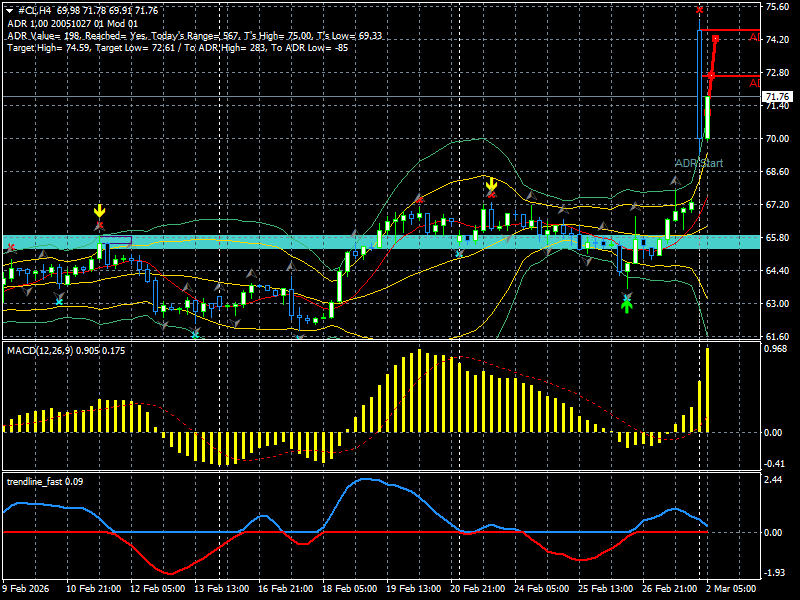
Task: Click the tallest last MACD histogram bar
Action: coord(708,390)
